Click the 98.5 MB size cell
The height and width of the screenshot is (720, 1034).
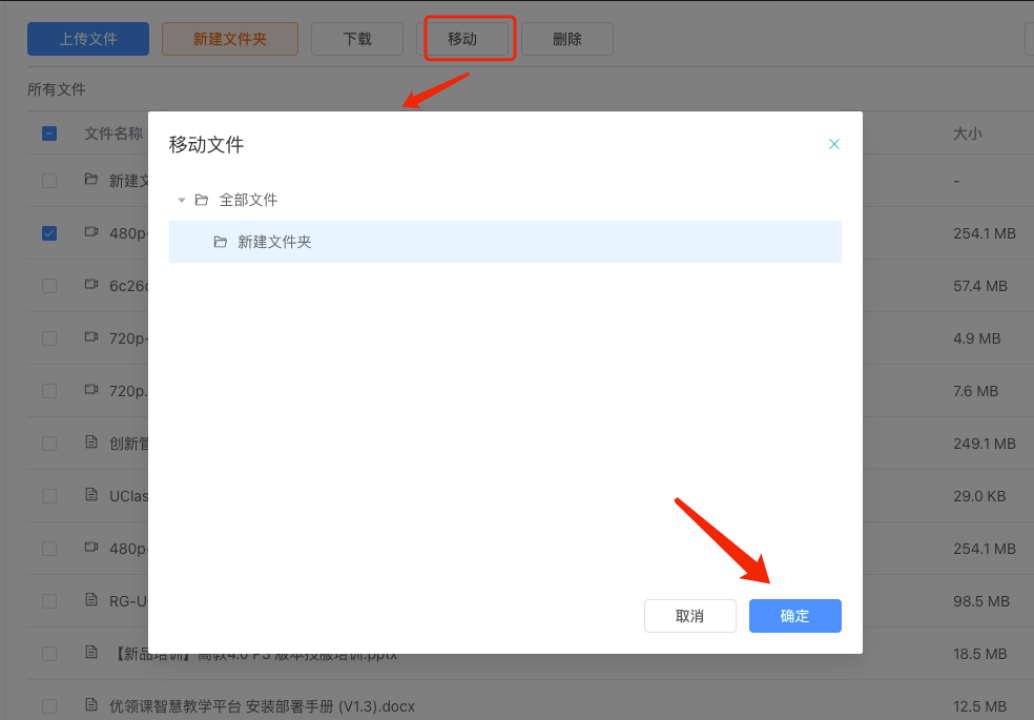point(981,601)
